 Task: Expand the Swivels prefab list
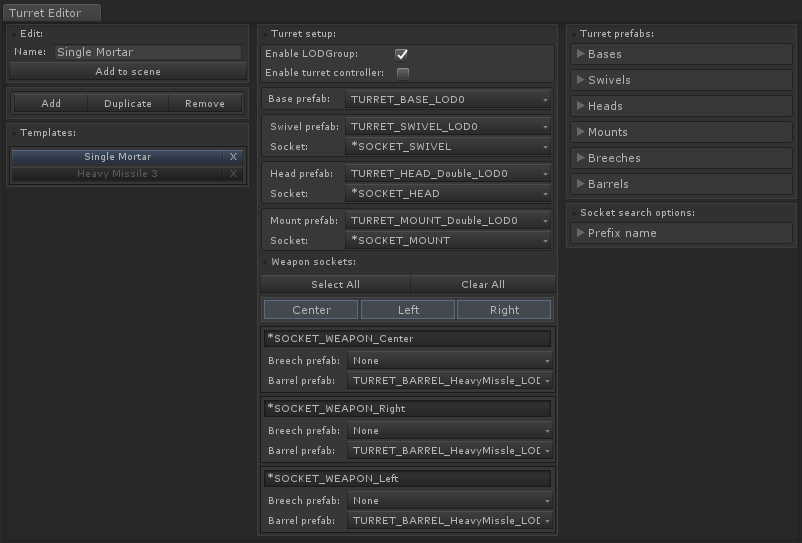point(681,80)
